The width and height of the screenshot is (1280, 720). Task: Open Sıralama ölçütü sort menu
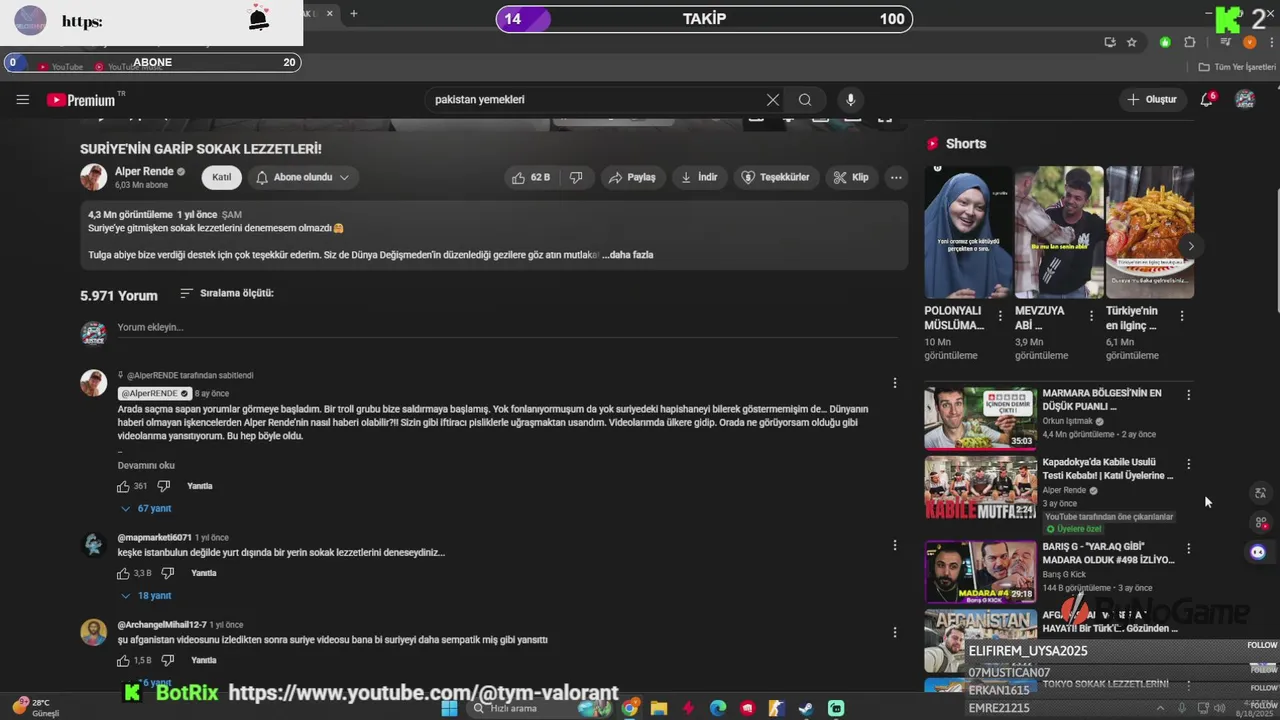coord(227,293)
